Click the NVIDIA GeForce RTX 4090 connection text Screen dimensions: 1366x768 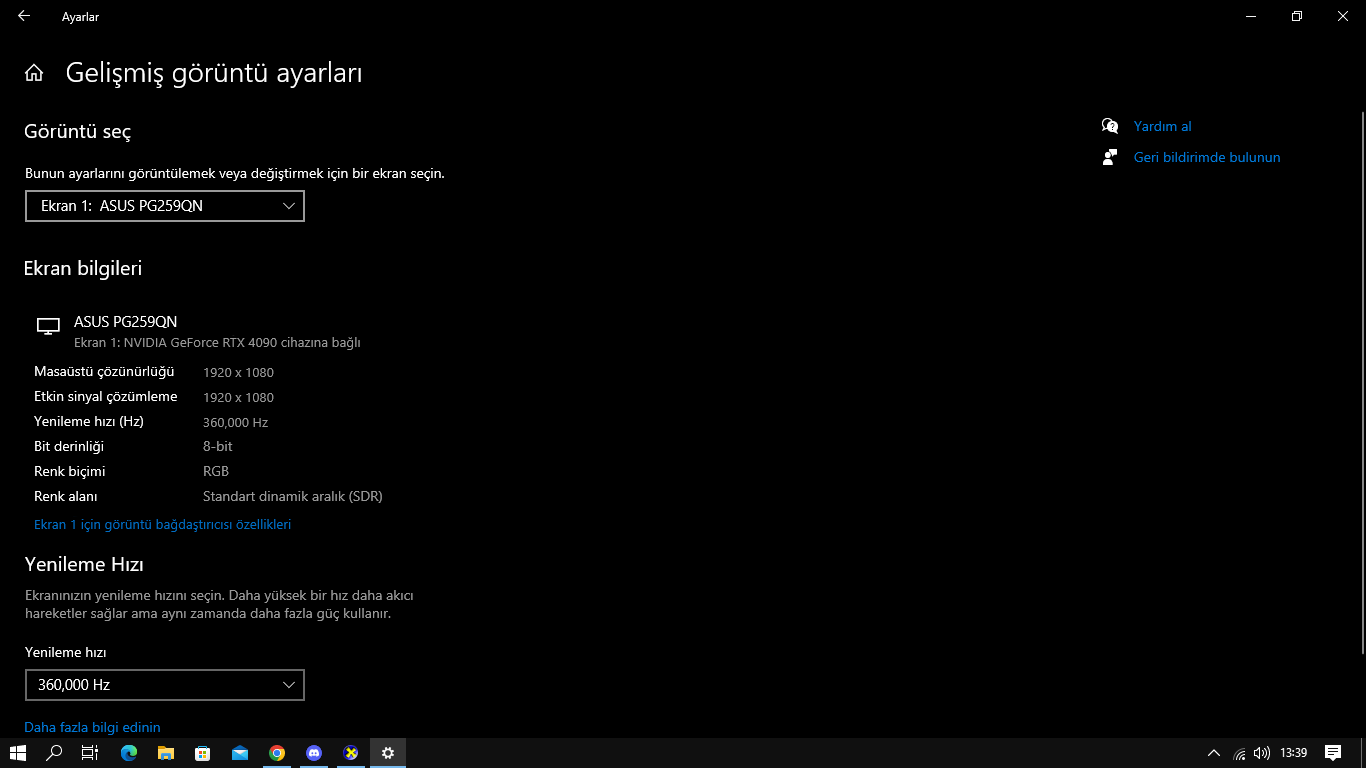tap(217, 342)
